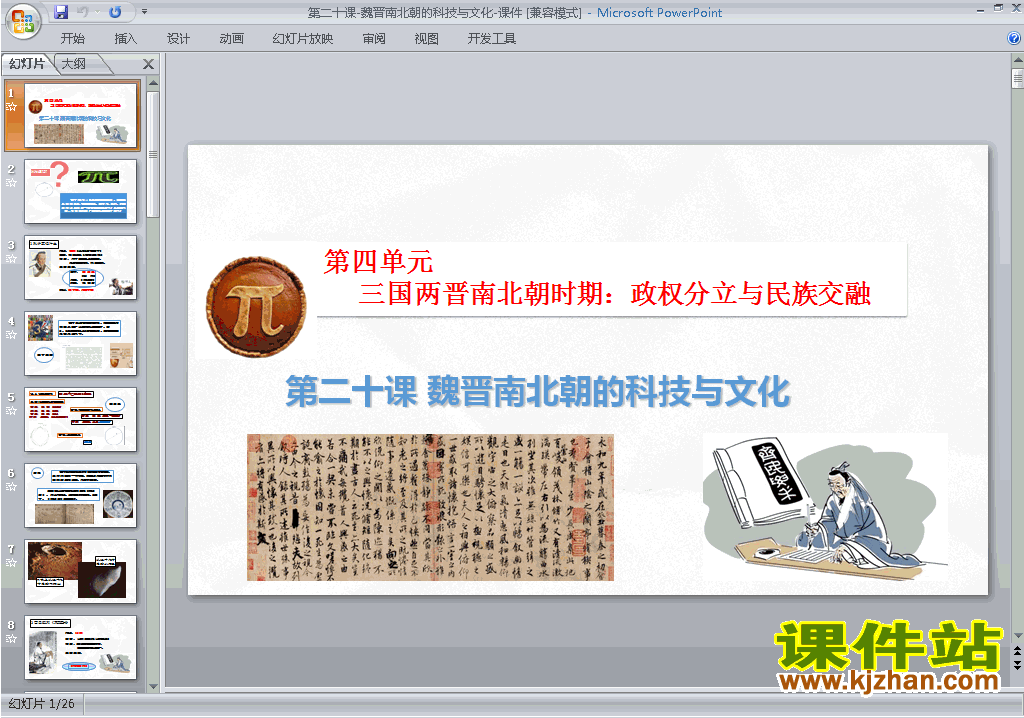Select the scholar writing cartoon image
Screen dimensions: 1024x718
click(825, 507)
